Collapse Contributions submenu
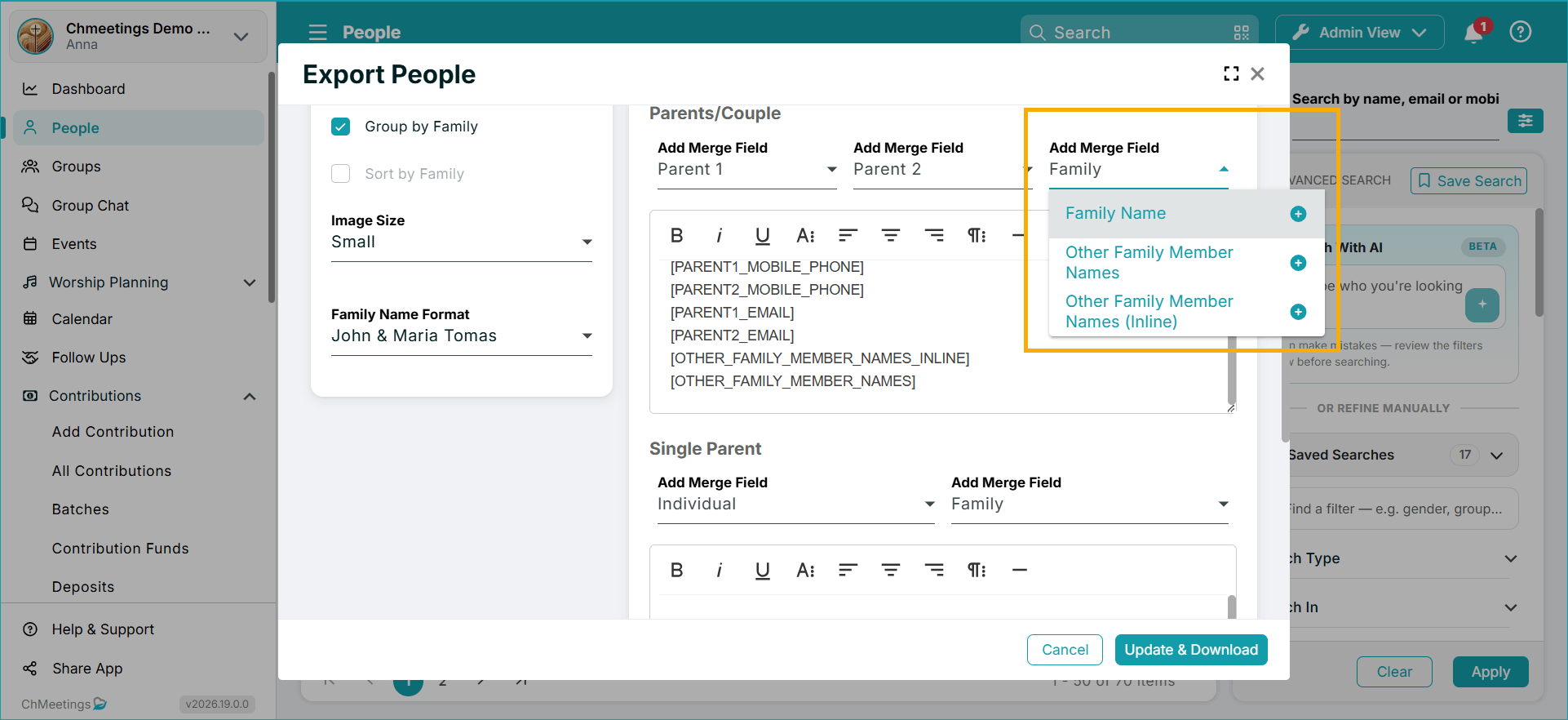The image size is (1568, 720). pos(250,397)
